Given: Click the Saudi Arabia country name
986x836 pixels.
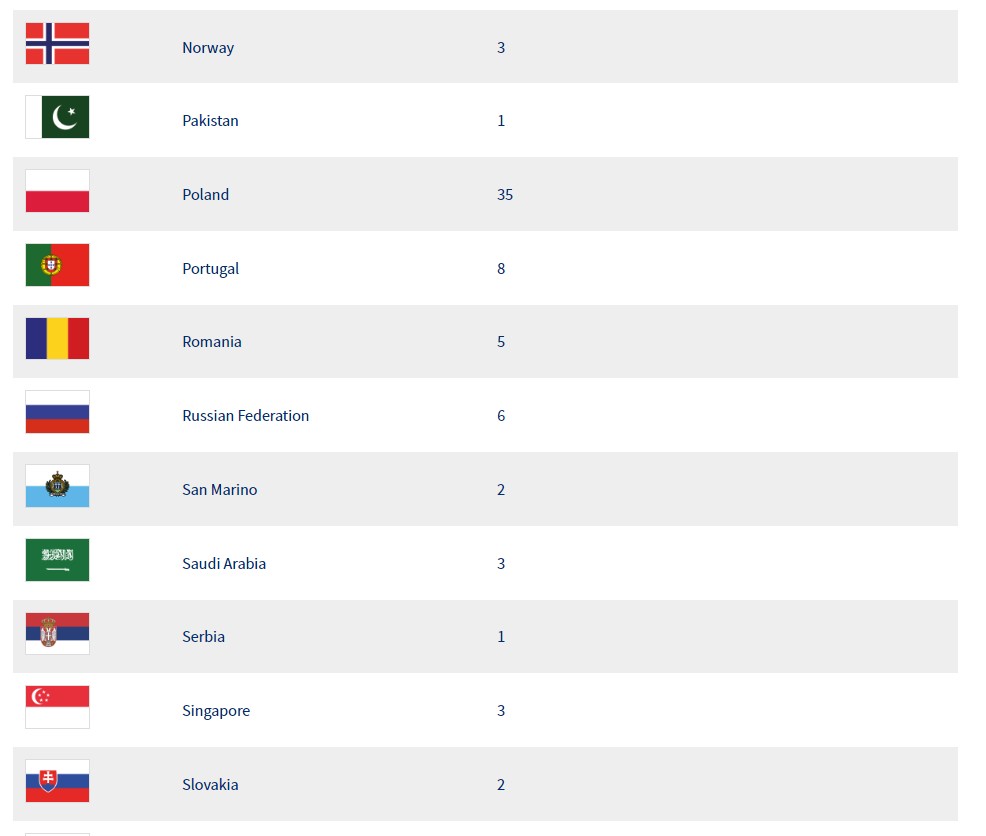Looking at the screenshot, I should [x=224, y=564].
